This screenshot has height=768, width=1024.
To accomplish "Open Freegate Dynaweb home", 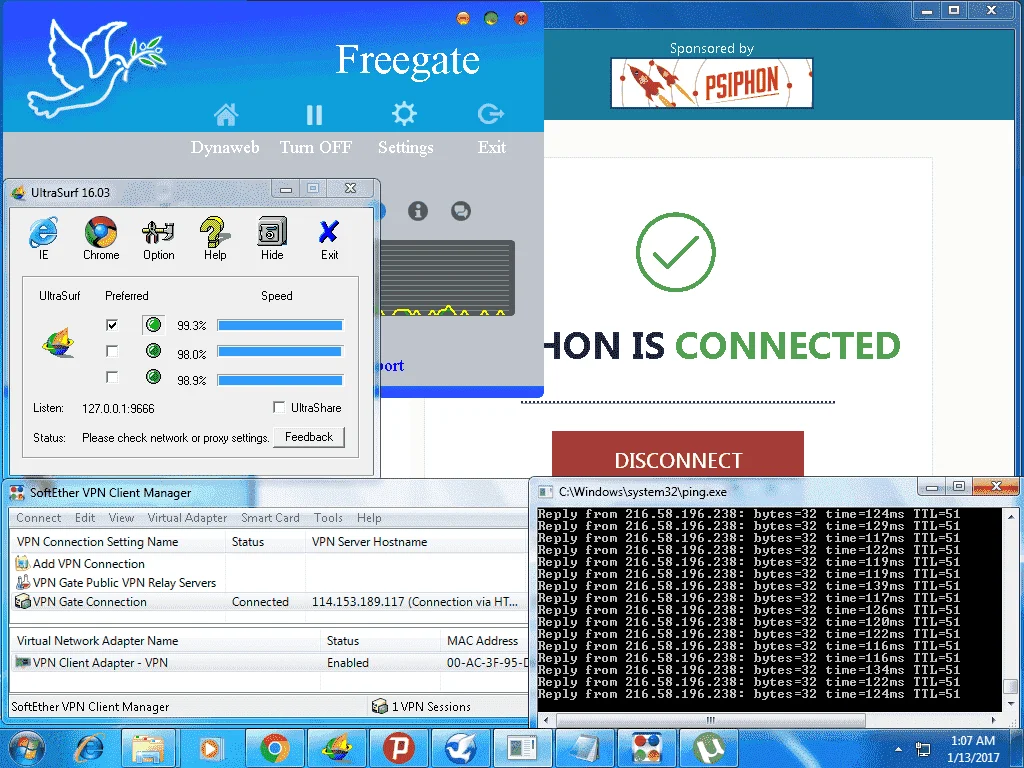I will coord(225,129).
